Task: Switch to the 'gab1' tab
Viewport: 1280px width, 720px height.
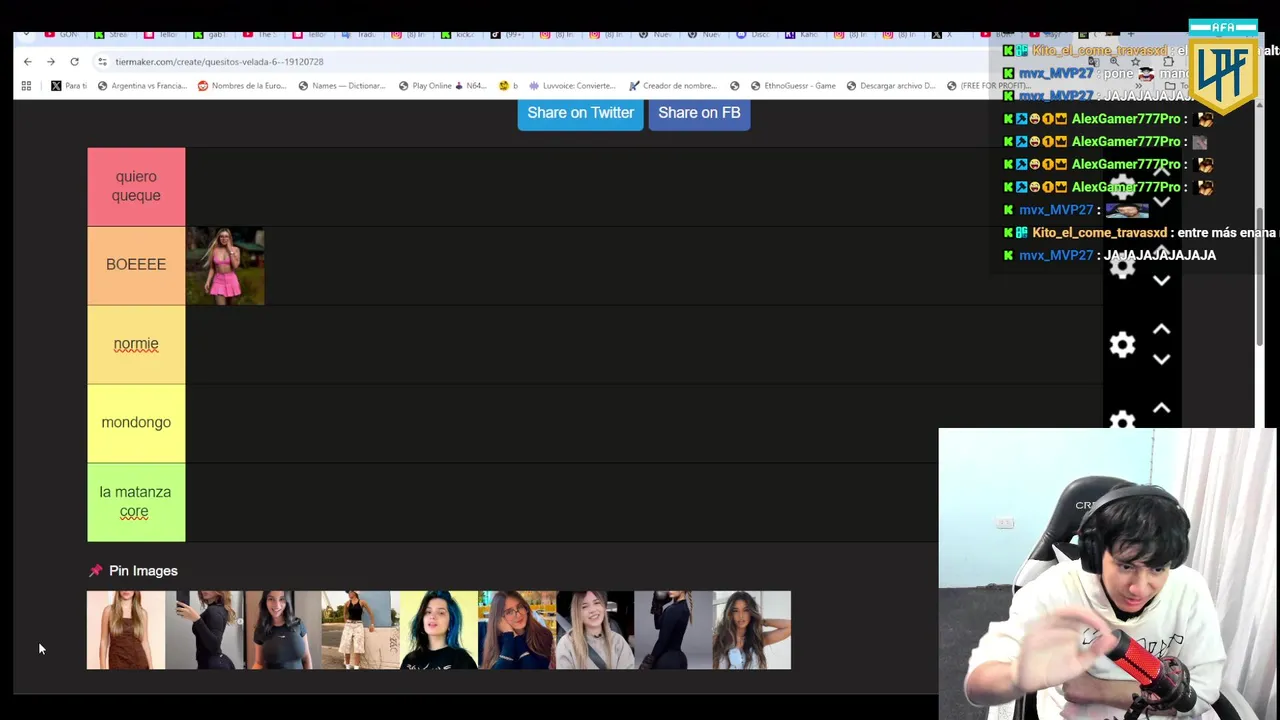Action: click(x=210, y=35)
